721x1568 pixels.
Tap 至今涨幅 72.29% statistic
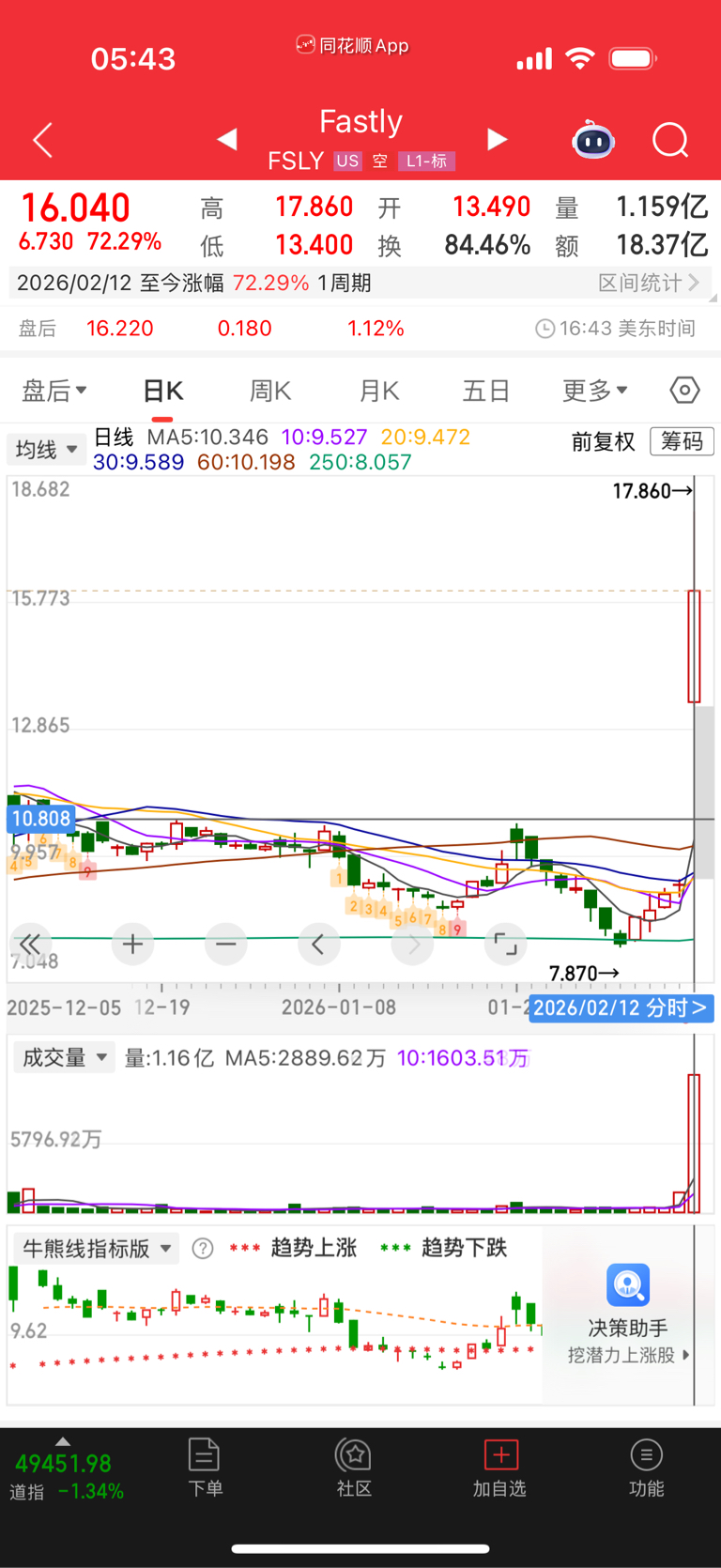pos(224,283)
